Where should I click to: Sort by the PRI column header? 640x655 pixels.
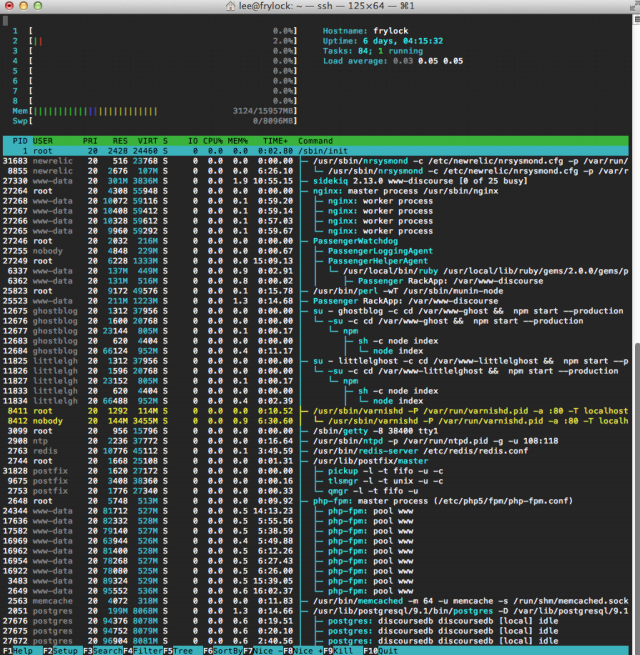pyautogui.click(x=90, y=141)
